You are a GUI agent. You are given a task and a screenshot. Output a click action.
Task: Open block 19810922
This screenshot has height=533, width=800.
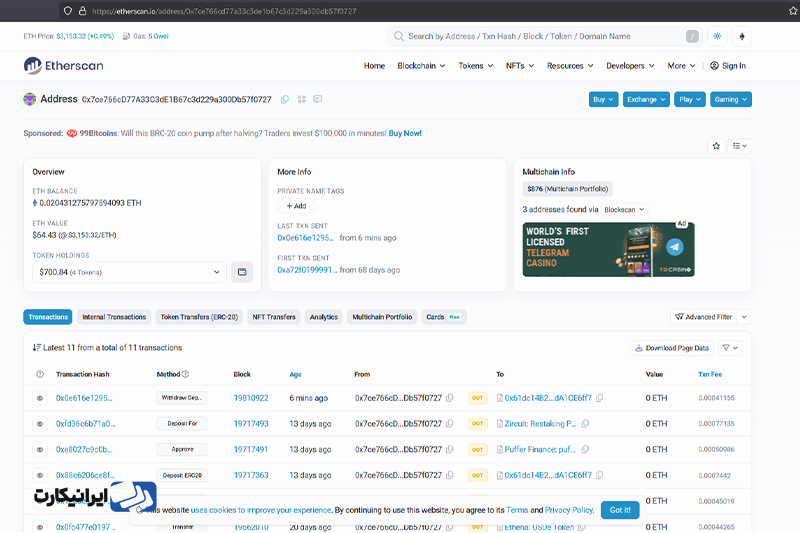[x=251, y=398]
